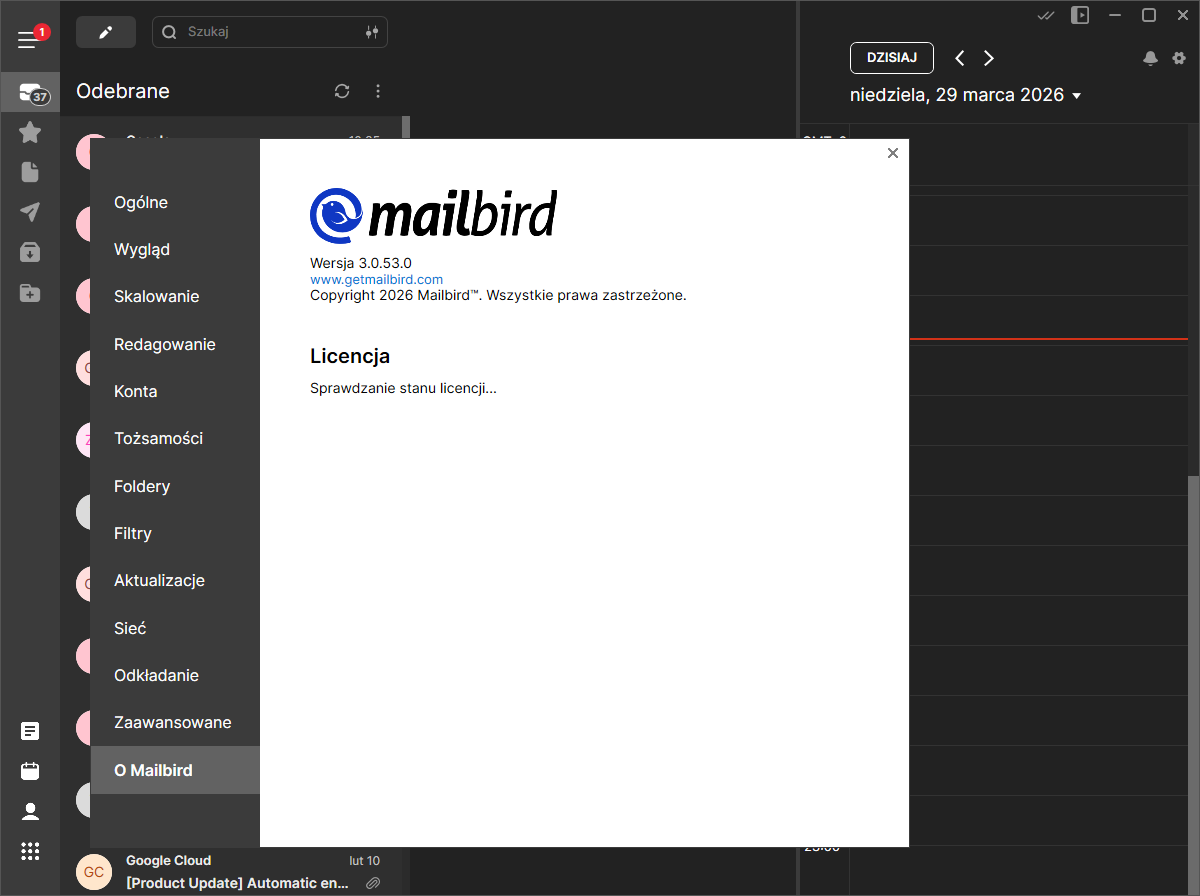Open the Odebrane three-dot menu
1200x896 pixels.
[x=378, y=91]
